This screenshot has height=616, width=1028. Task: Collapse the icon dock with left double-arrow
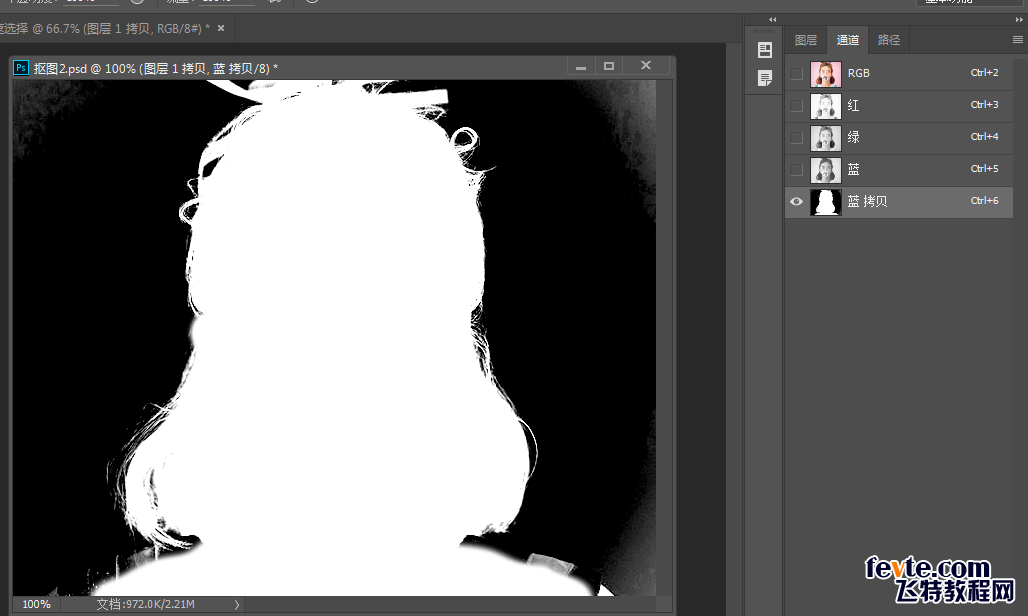tap(772, 20)
